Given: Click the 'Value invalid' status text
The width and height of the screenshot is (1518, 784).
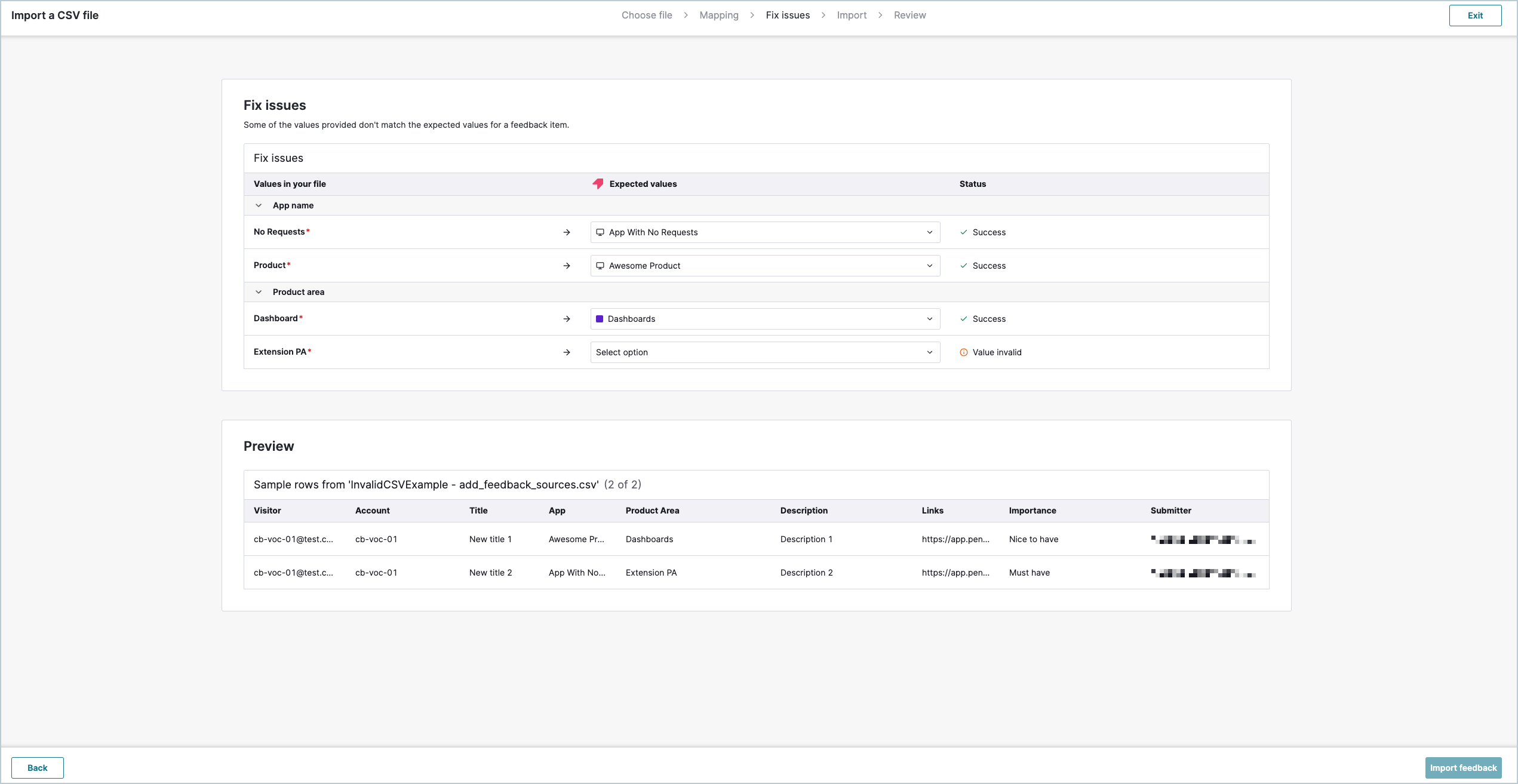Looking at the screenshot, I should (997, 352).
